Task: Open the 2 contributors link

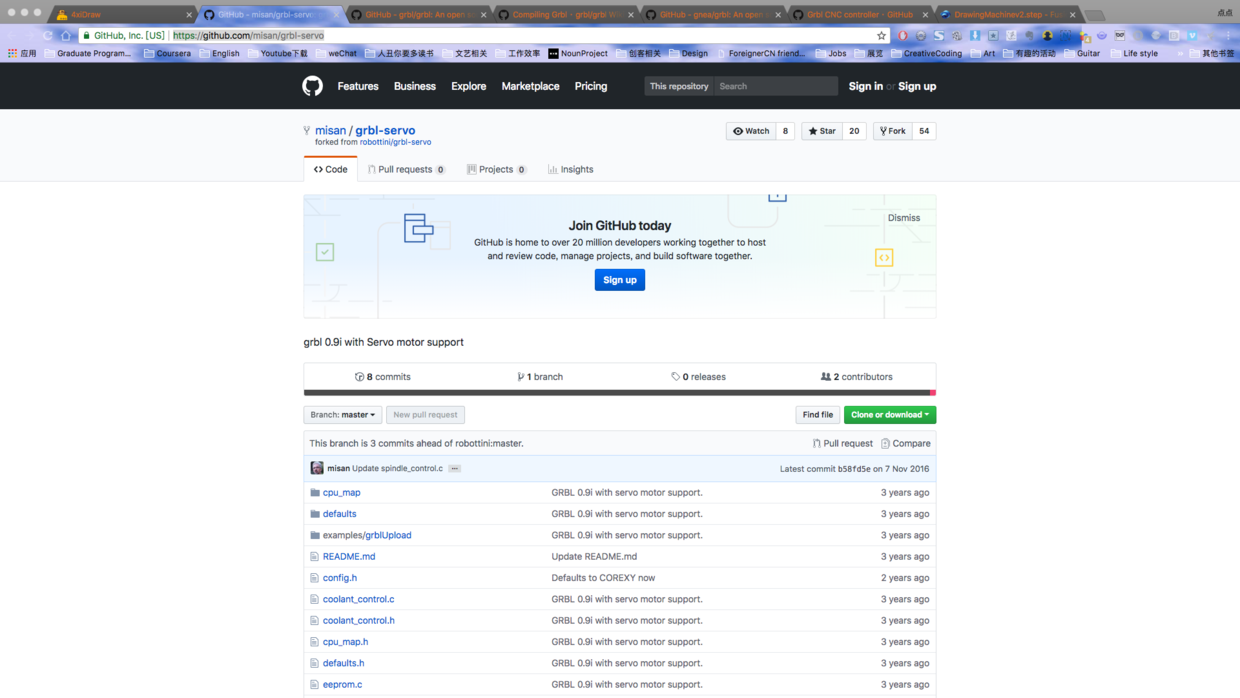Action: coord(856,377)
